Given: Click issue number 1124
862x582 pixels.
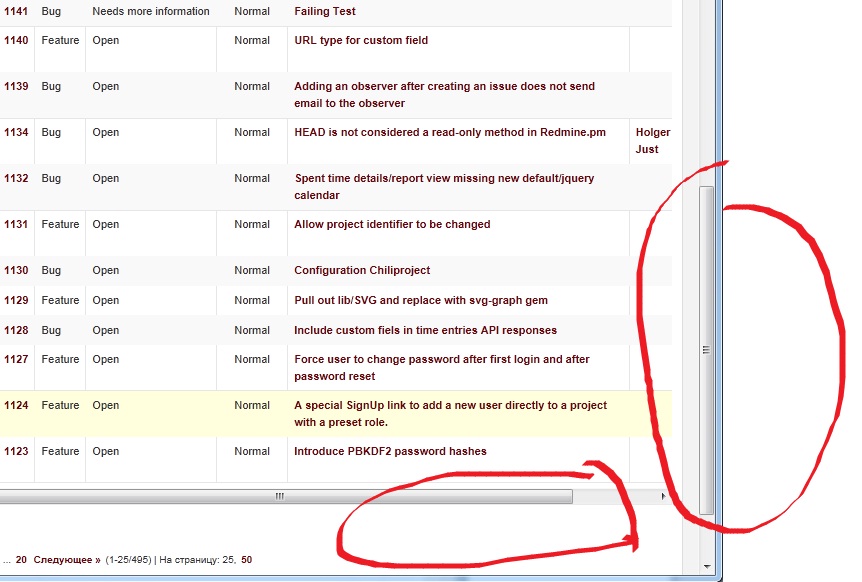Looking at the screenshot, I should [x=16, y=405].
